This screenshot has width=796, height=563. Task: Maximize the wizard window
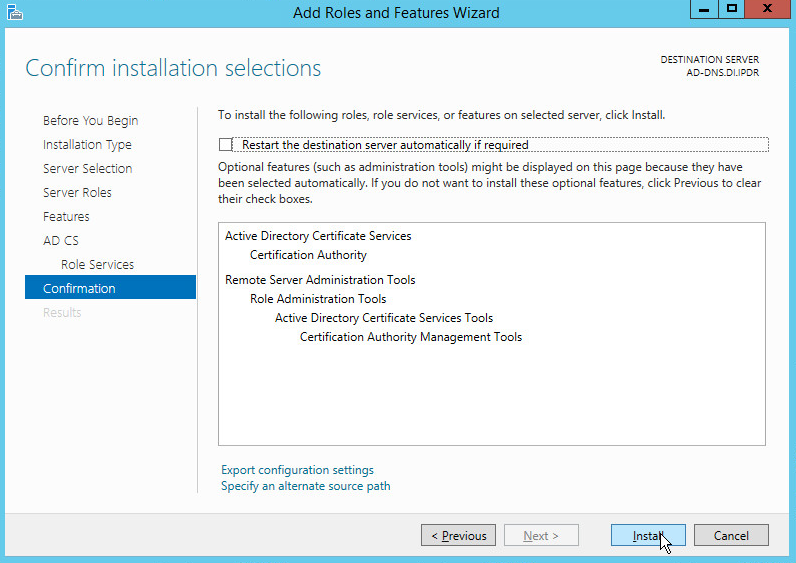732,9
